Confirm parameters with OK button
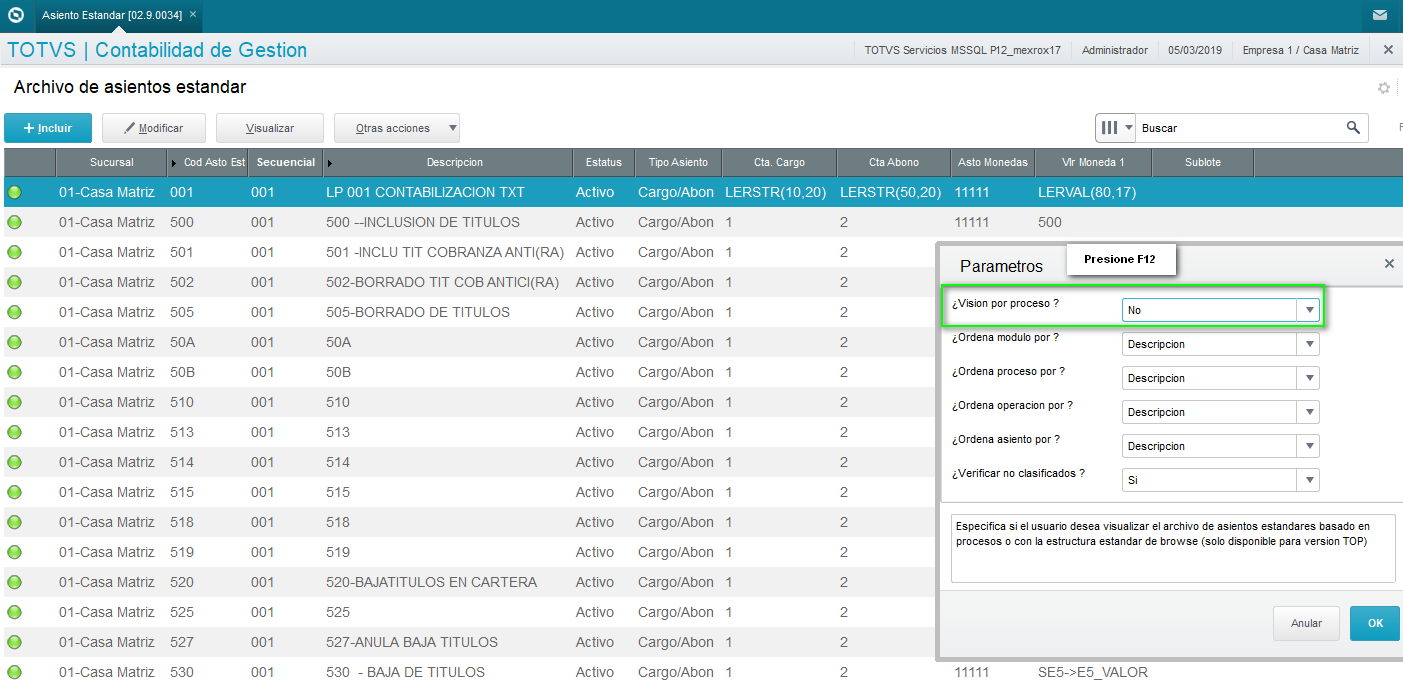Screen dimensions: 1403x686 1375,623
